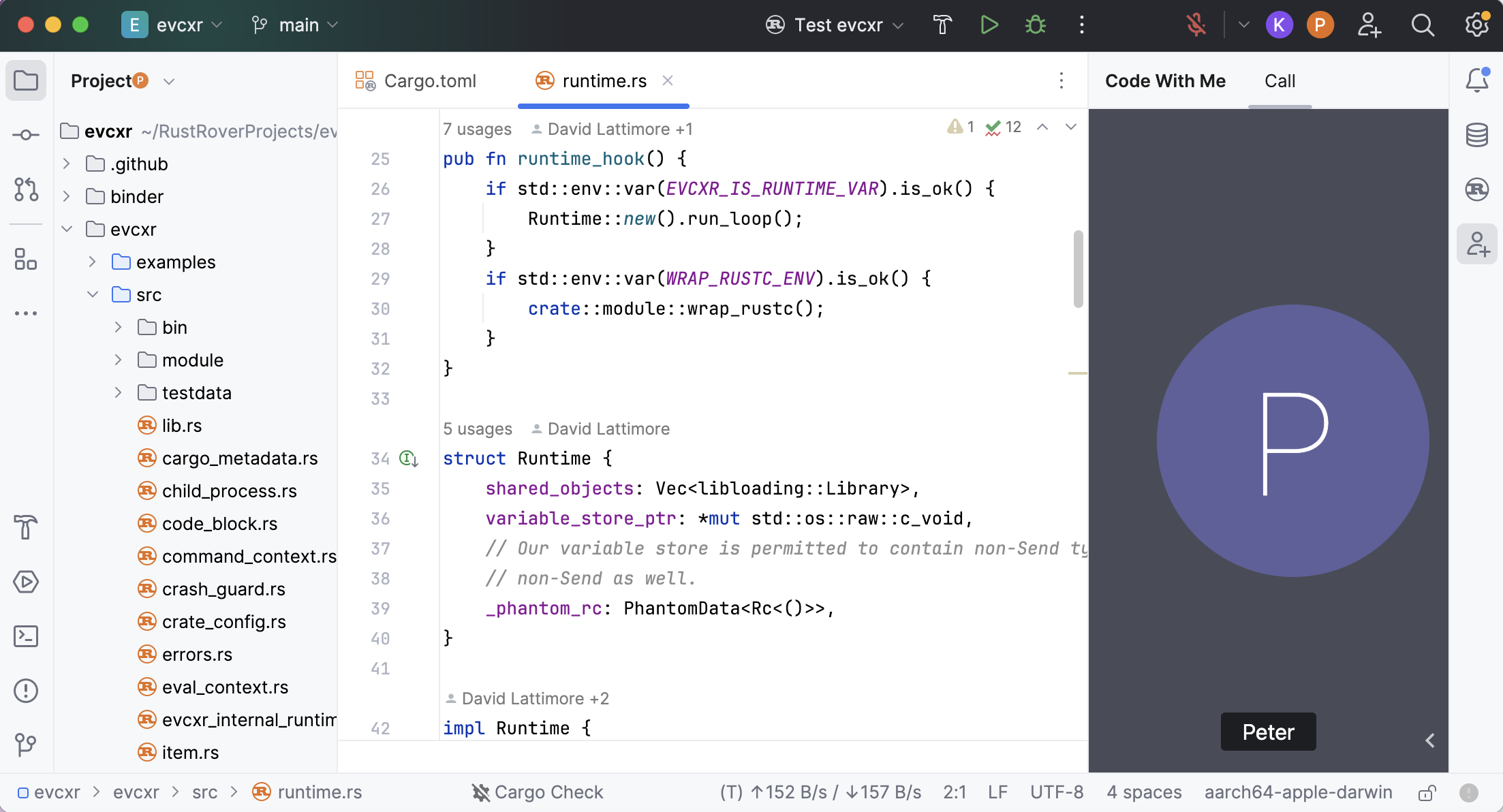Screen dimensions: 1503x812
Task: Click the 7 usages hint above runtime_hook
Action: click(x=477, y=129)
